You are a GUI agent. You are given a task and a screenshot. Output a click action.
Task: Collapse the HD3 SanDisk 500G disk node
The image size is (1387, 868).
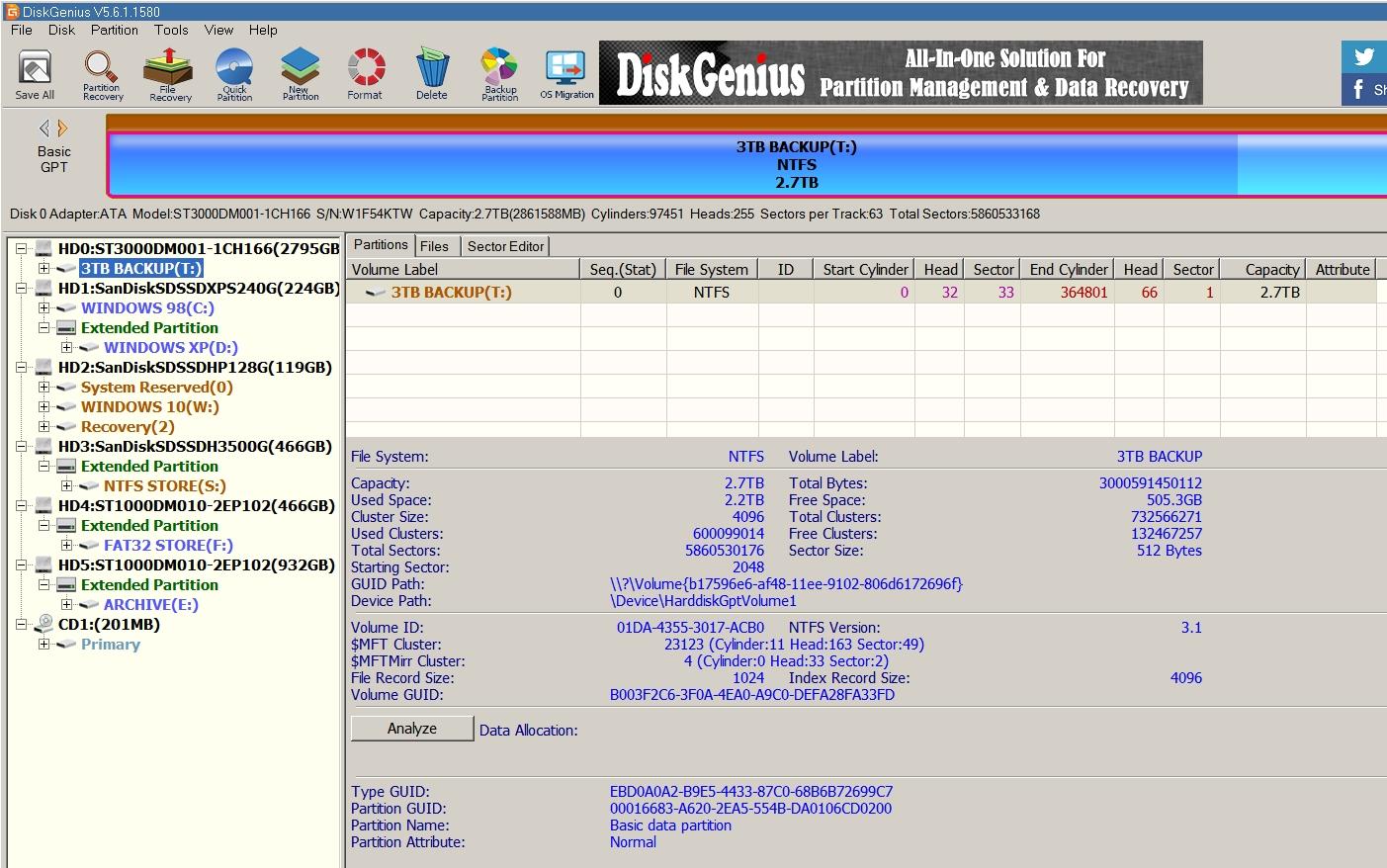(x=21, y=447)
